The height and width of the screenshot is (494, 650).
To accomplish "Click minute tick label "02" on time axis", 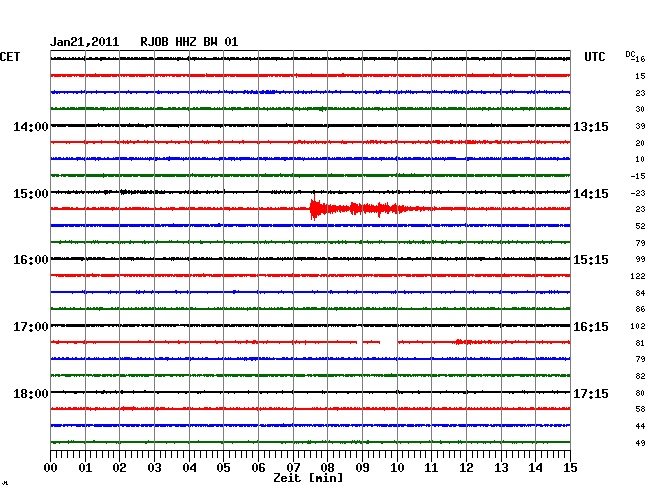I will point(119,468).
